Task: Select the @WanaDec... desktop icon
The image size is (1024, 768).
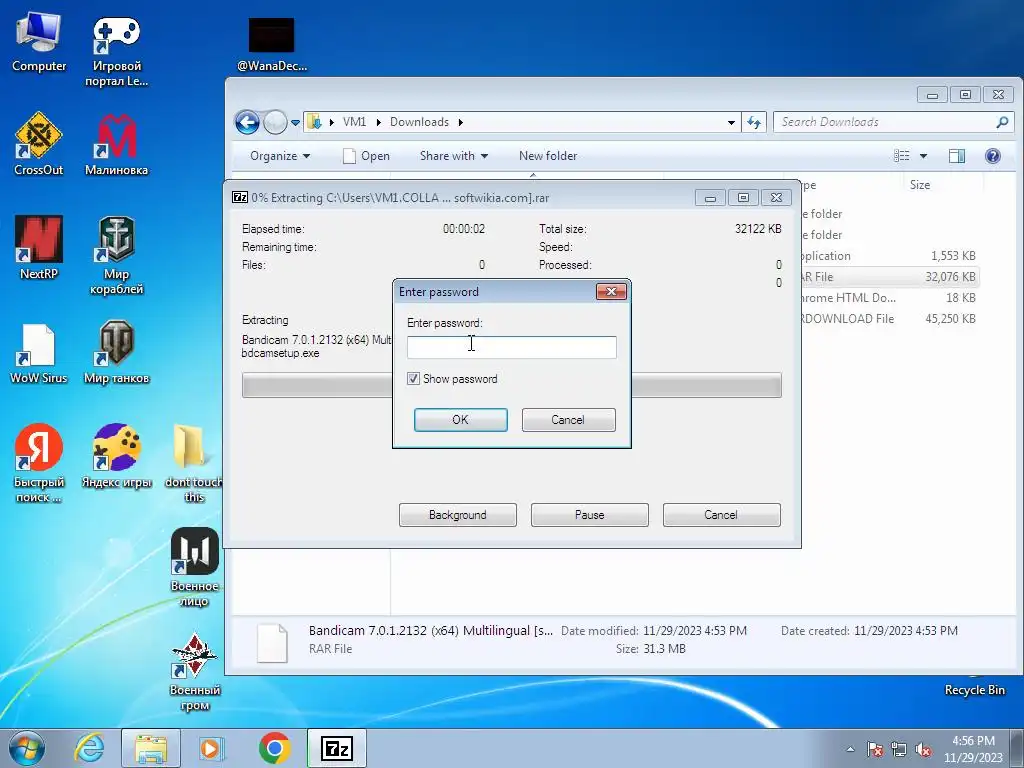Action: coord(272,44)
